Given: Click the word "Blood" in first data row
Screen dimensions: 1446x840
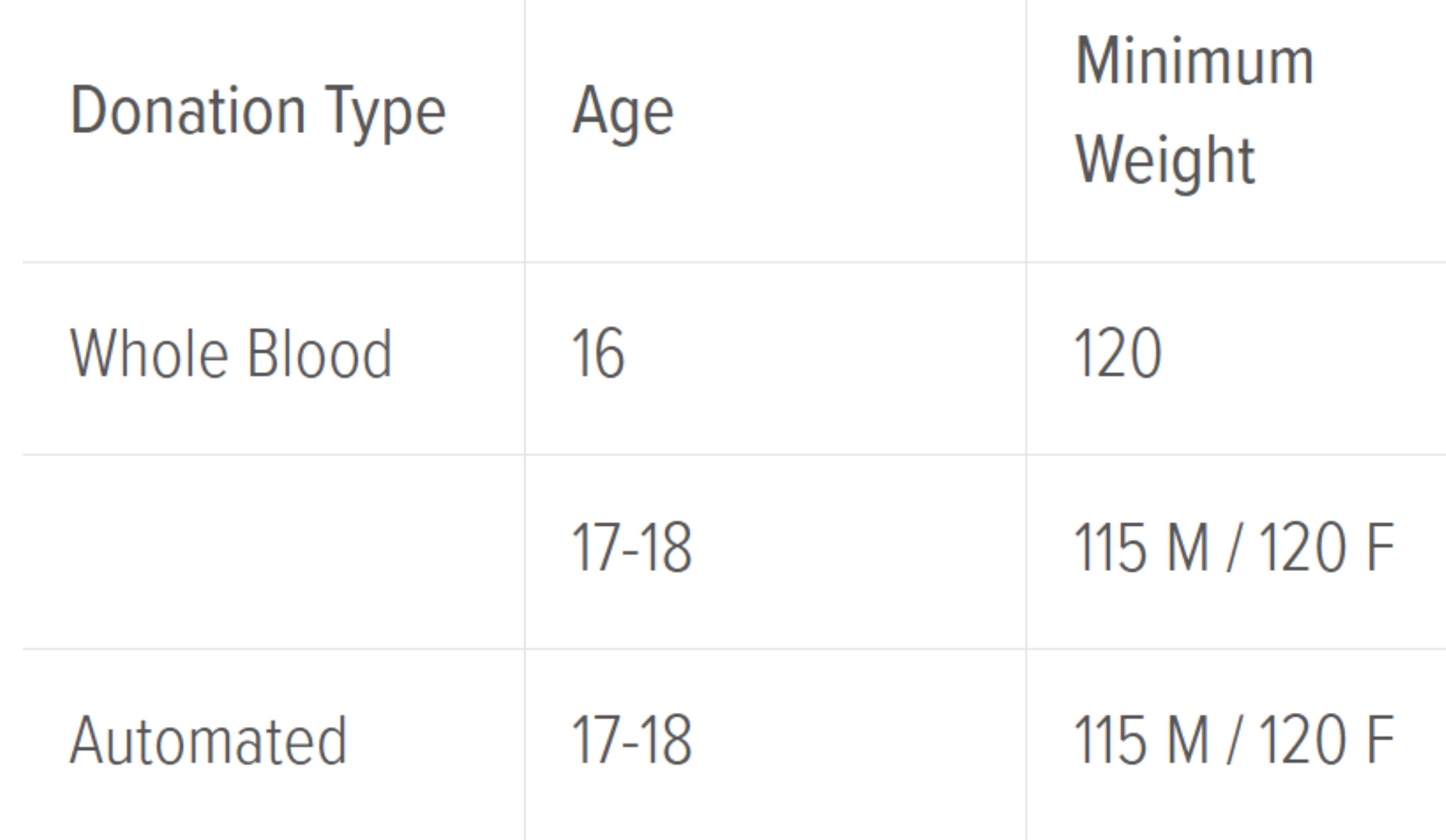Looking at the screenshot, I should click(x=319, y=354).
